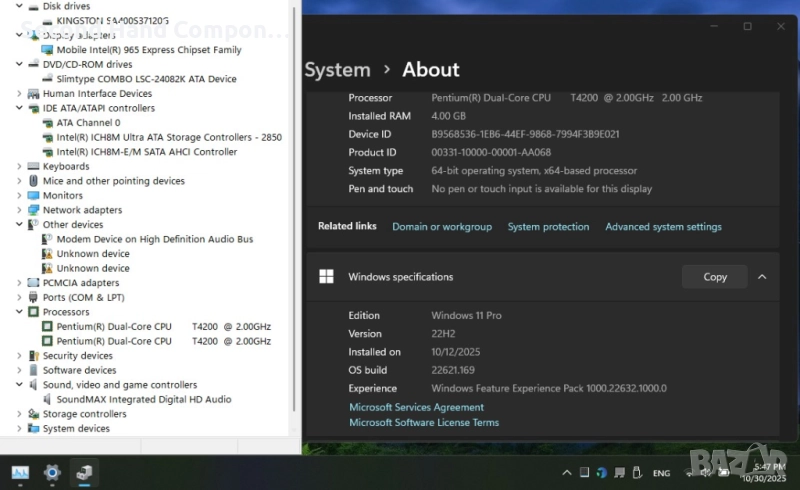Viewport: 800px width, 490px height.
Task: Copy the Windows specifications
Action: tap(714, 277)
